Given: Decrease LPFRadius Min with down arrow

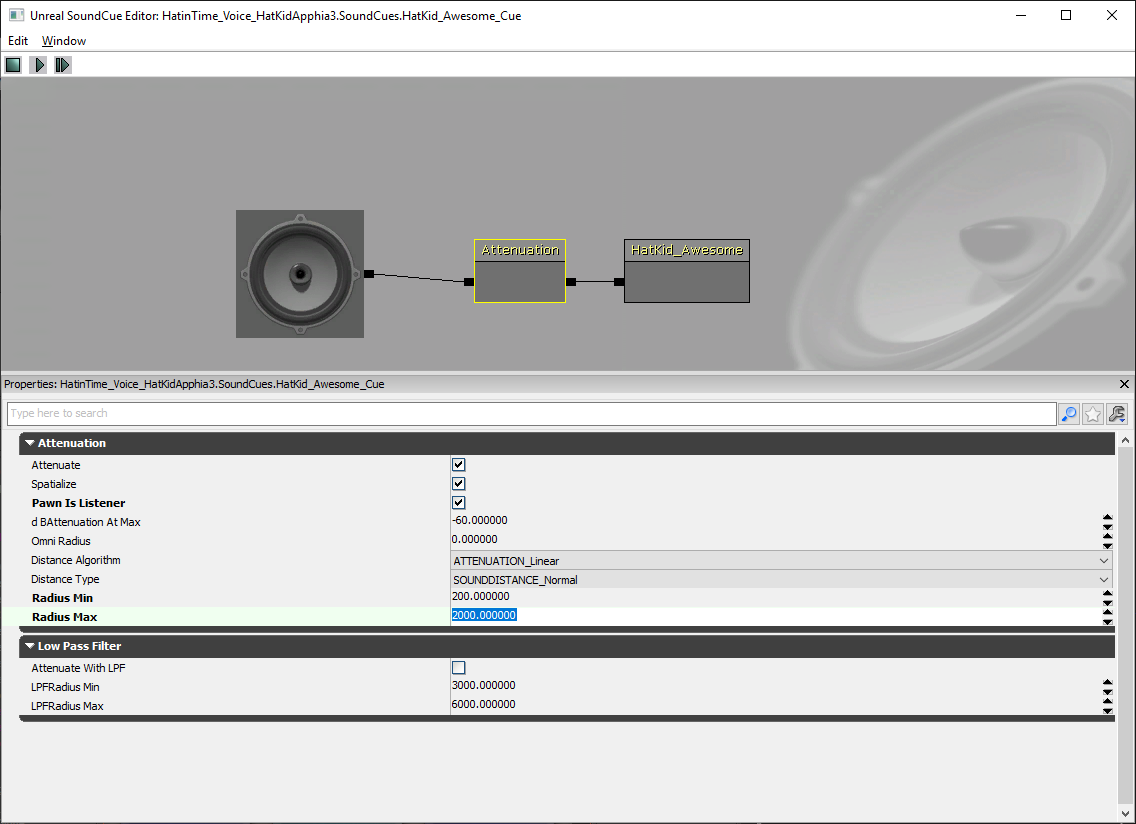Looking at the screenshot, I should 1108,691.
